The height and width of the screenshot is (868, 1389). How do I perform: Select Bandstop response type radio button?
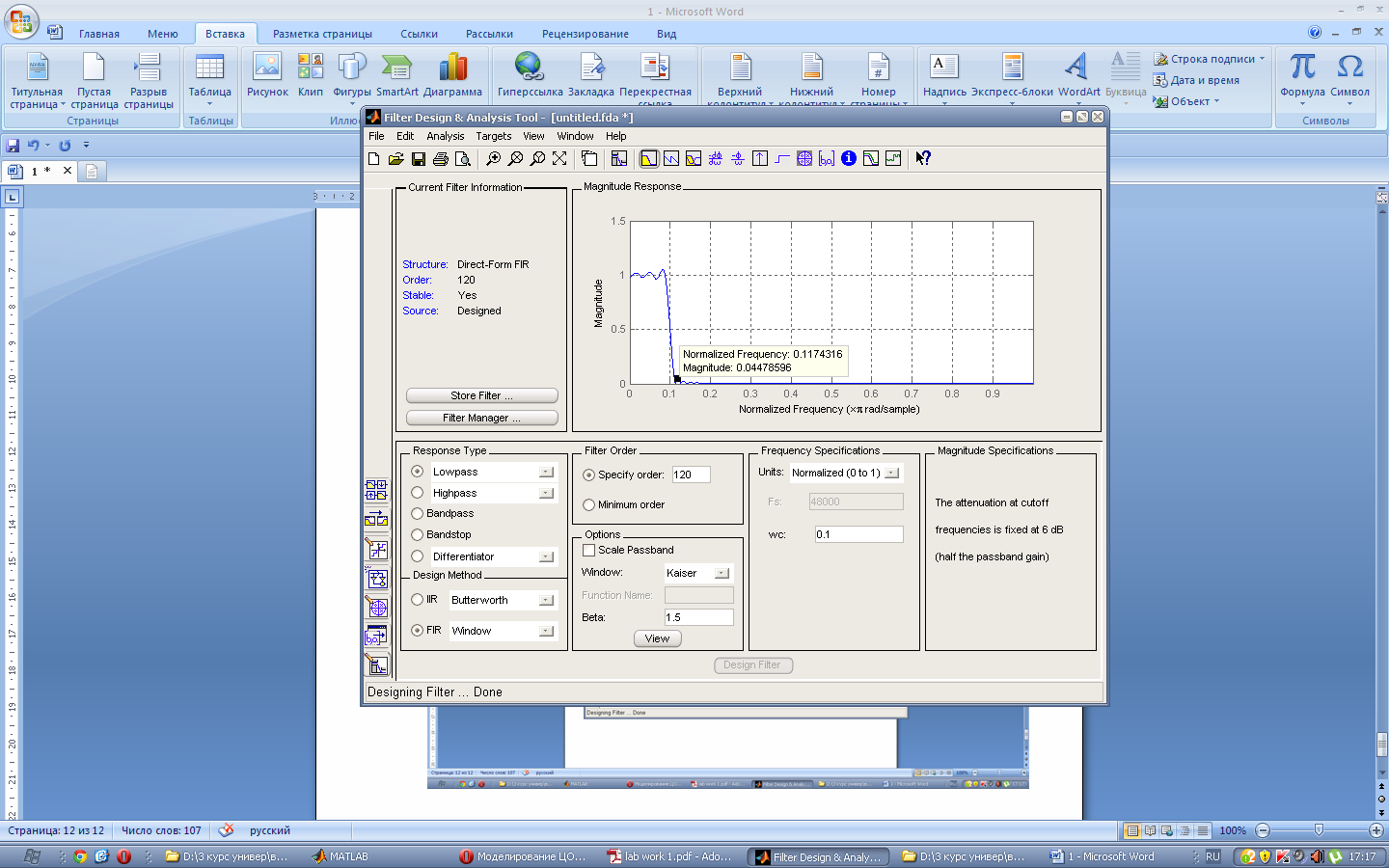[x=418, y=535]
